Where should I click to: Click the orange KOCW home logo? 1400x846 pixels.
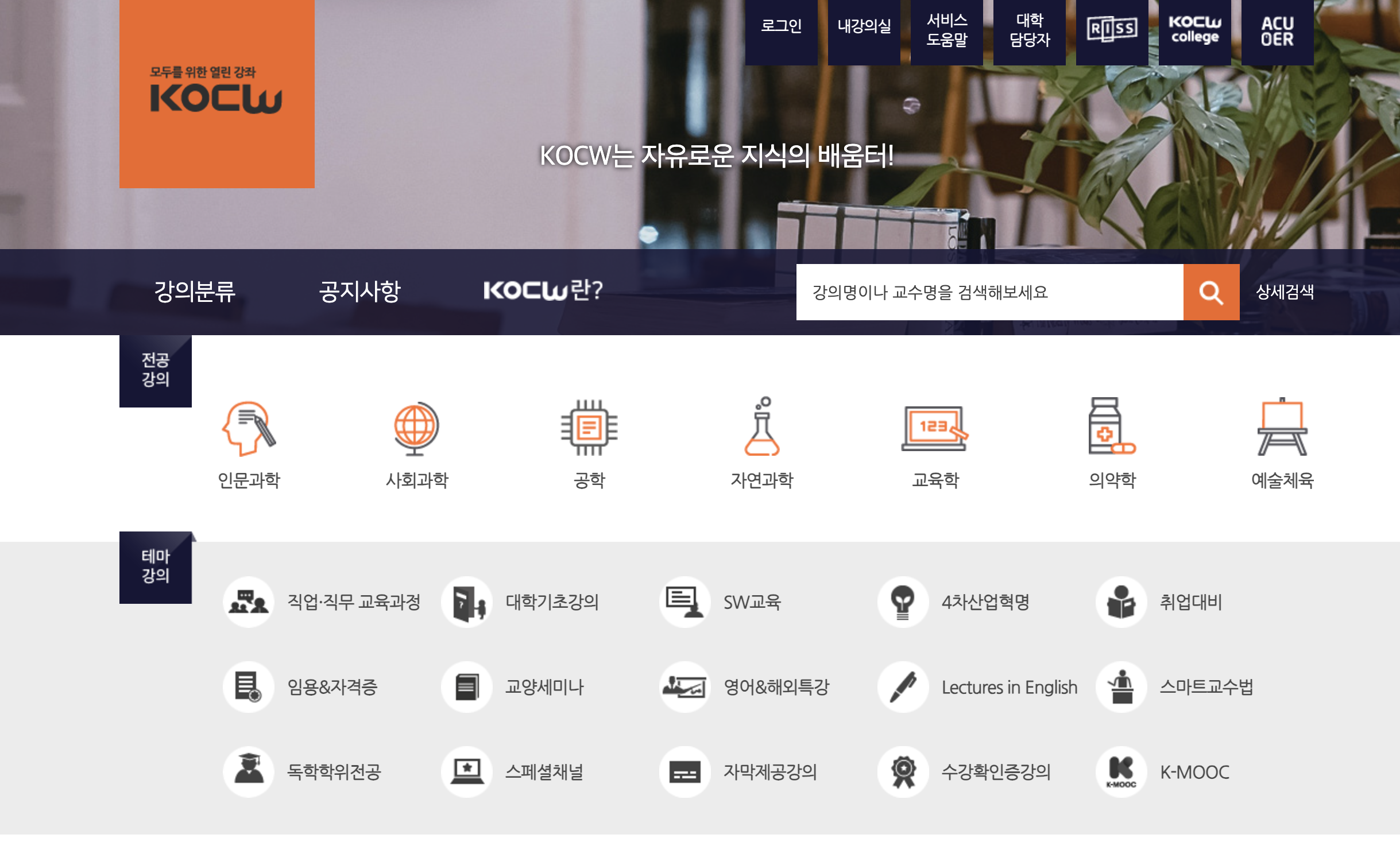[216, 94]
